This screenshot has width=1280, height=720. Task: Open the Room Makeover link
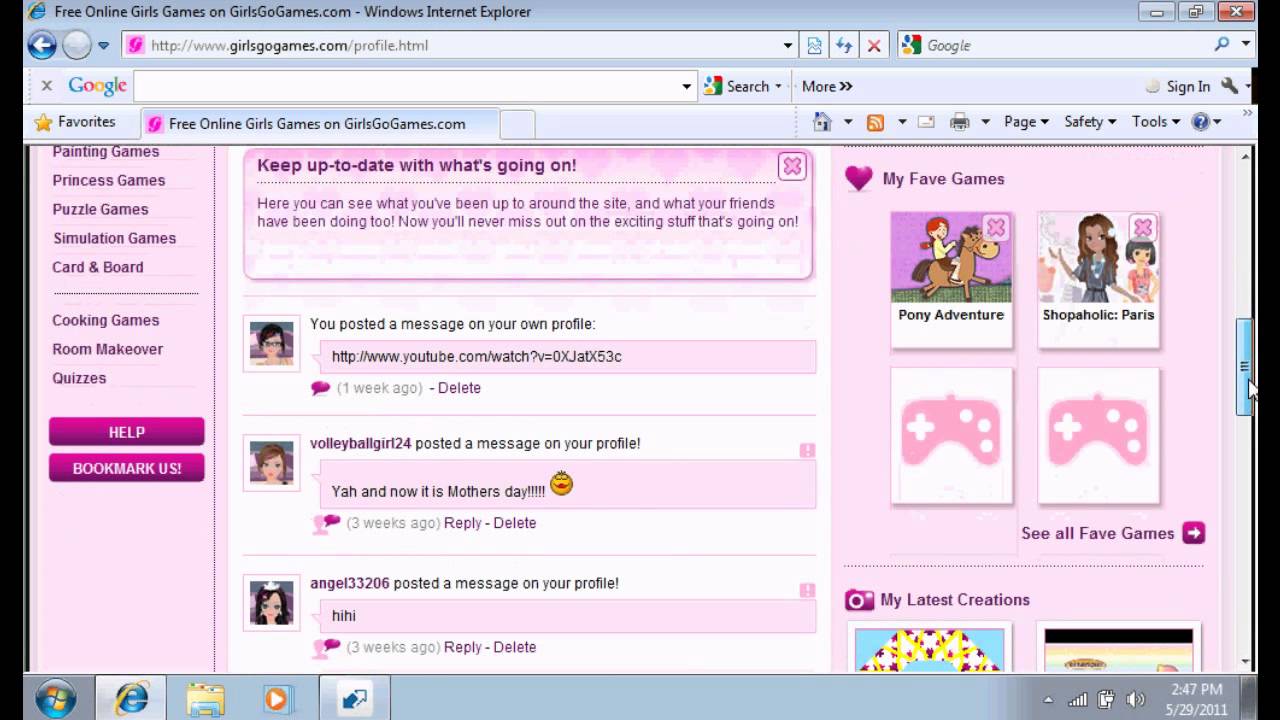(108, 349)
